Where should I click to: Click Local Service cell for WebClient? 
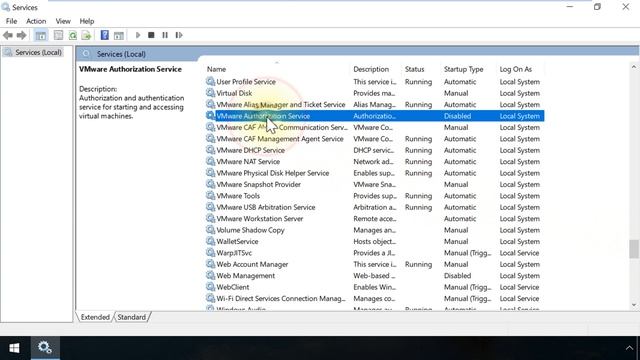pyautogui.click(x=519, y=287)
